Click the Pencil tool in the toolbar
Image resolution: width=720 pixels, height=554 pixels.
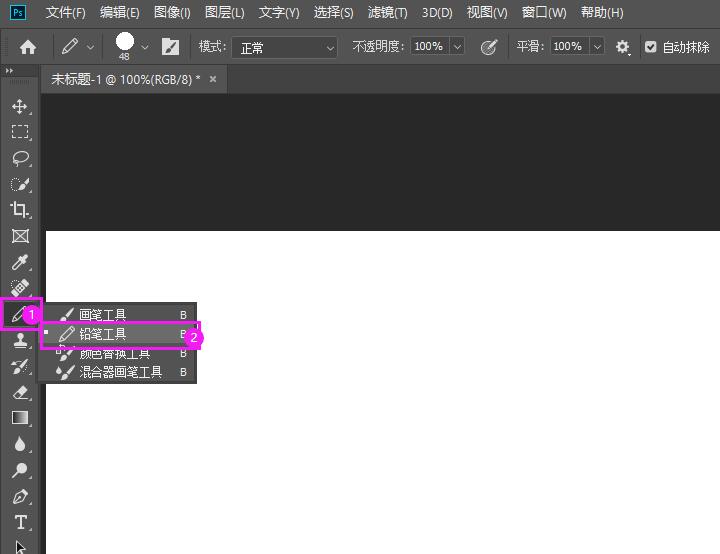click(x=20, y=315)
